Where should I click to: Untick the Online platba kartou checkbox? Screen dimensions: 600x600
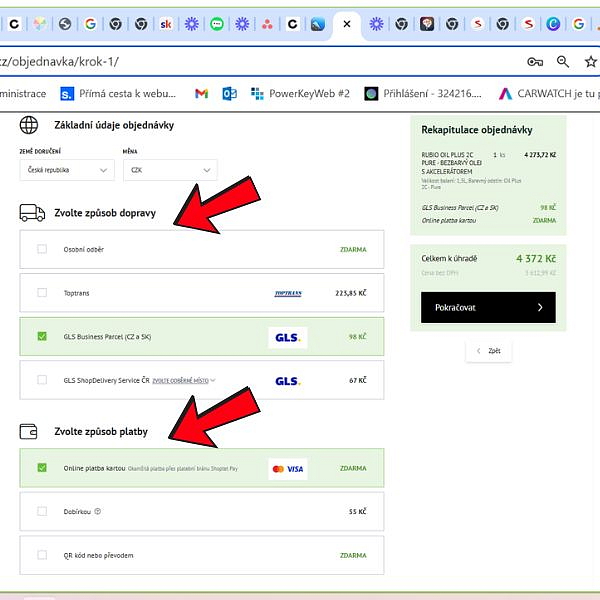click(x=42, y=468)
